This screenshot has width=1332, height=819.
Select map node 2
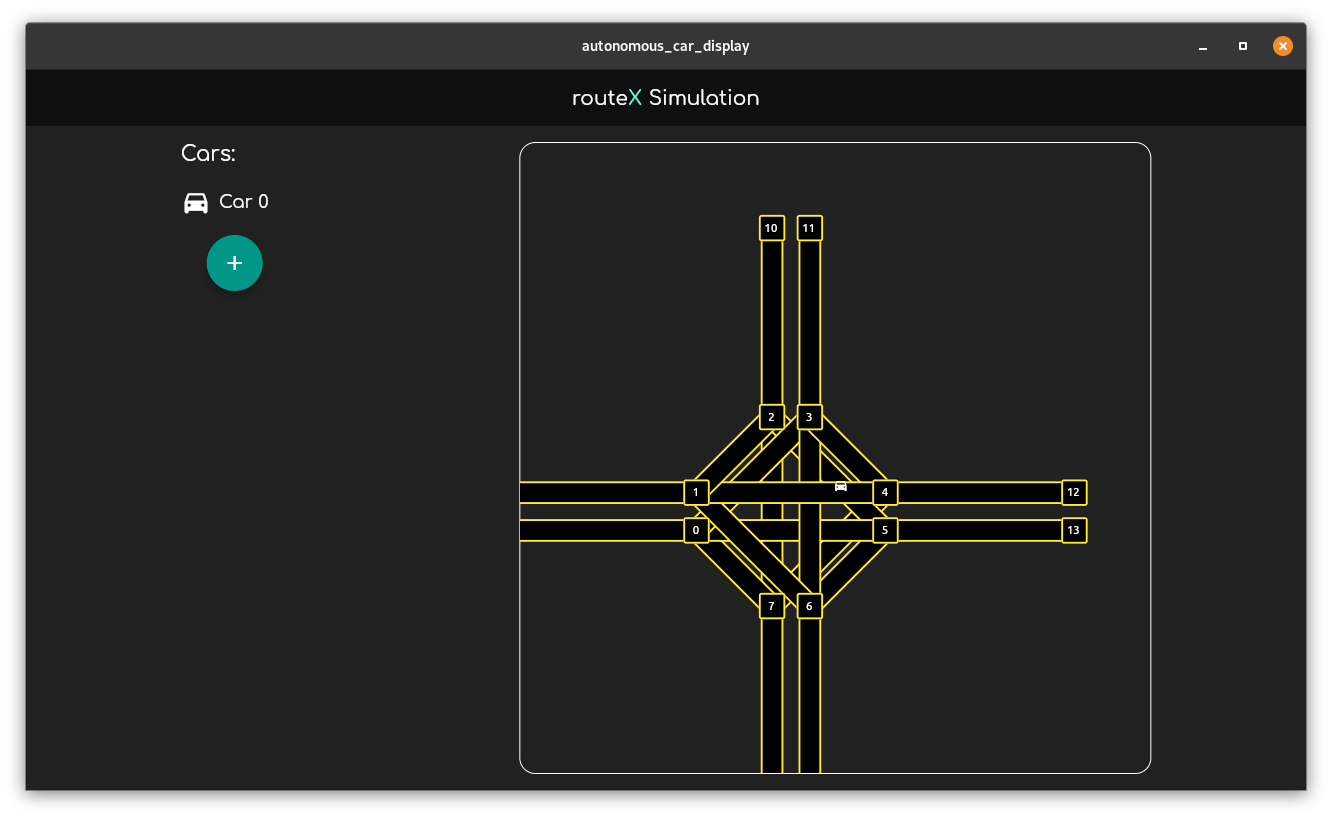[x=771, y=417]
